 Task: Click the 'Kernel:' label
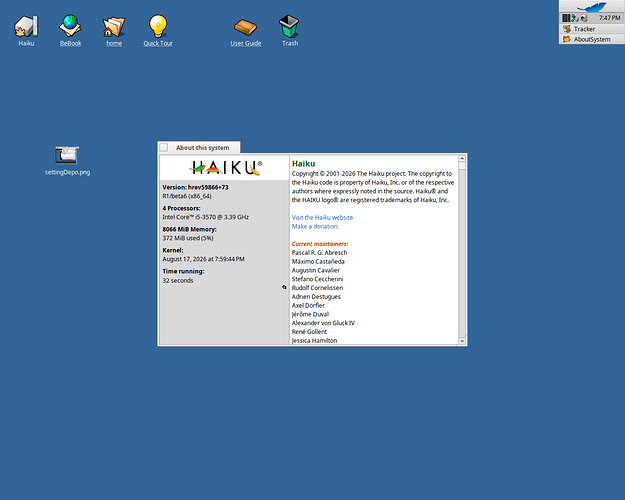(x=173, y=250)
